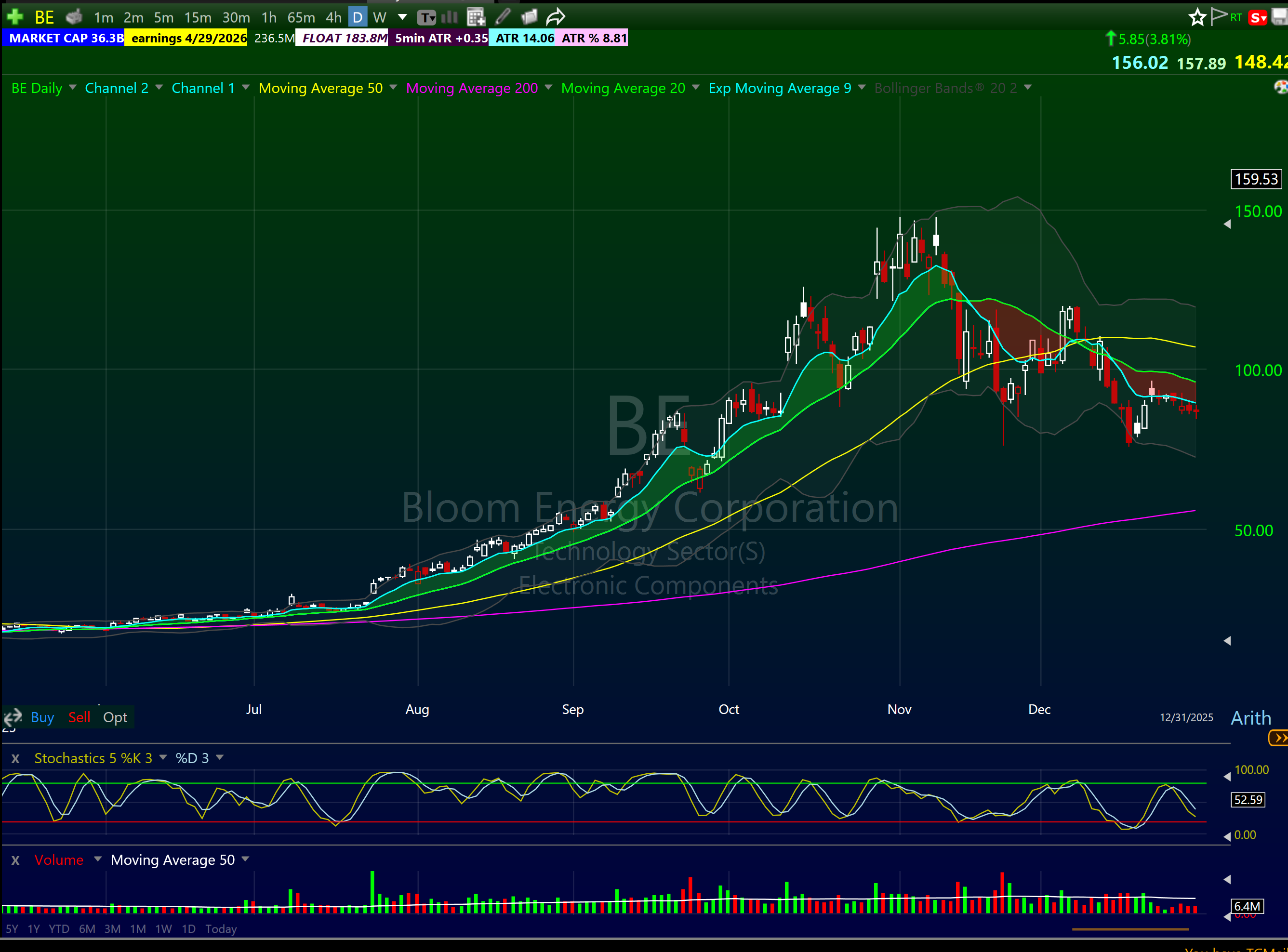Click the green plus add-indicator icon
The width and height of the screenshot is (1288, 952).
tap(14, 17)
